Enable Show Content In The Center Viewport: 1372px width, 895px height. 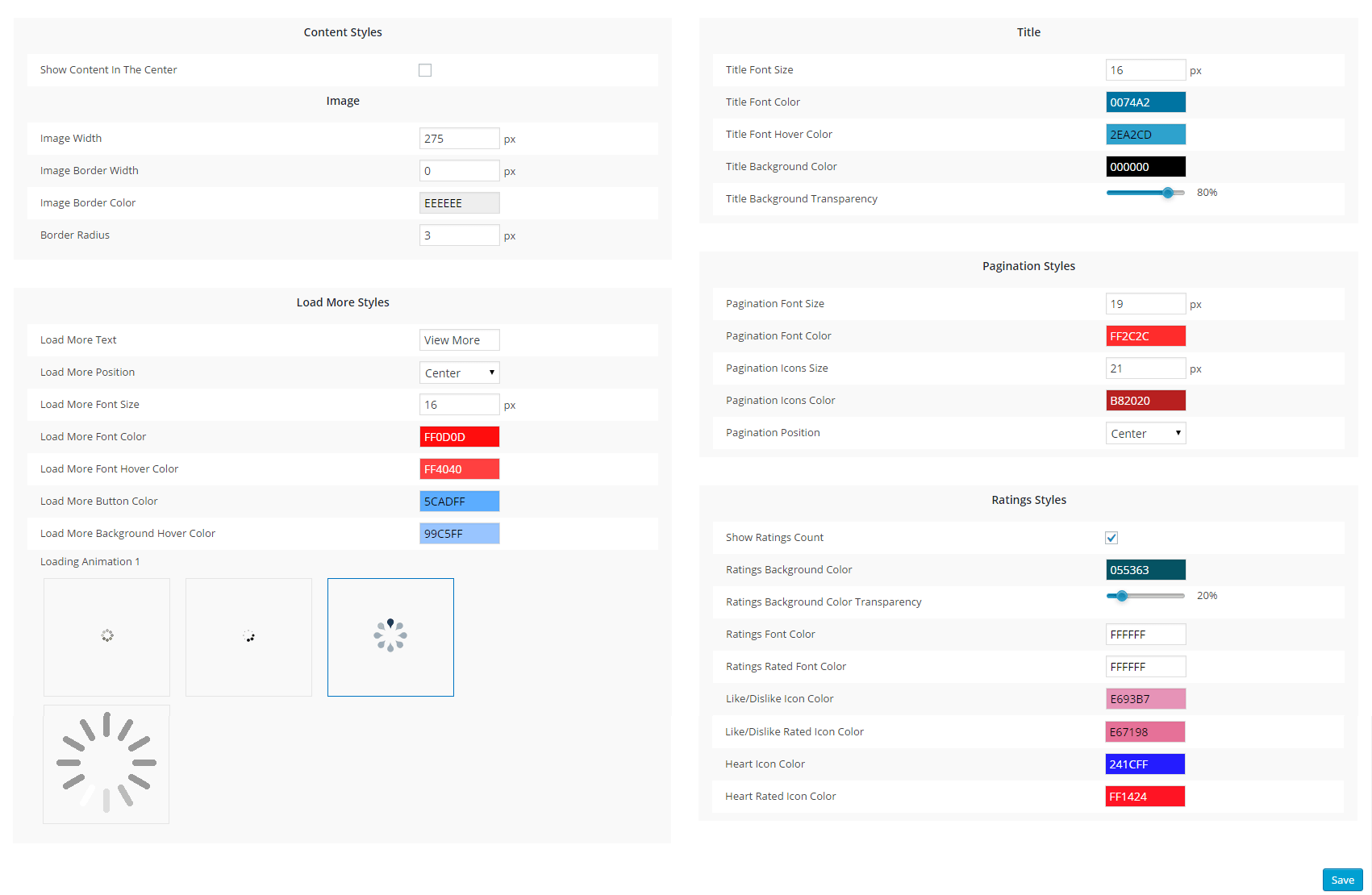[x=425, y=70]
